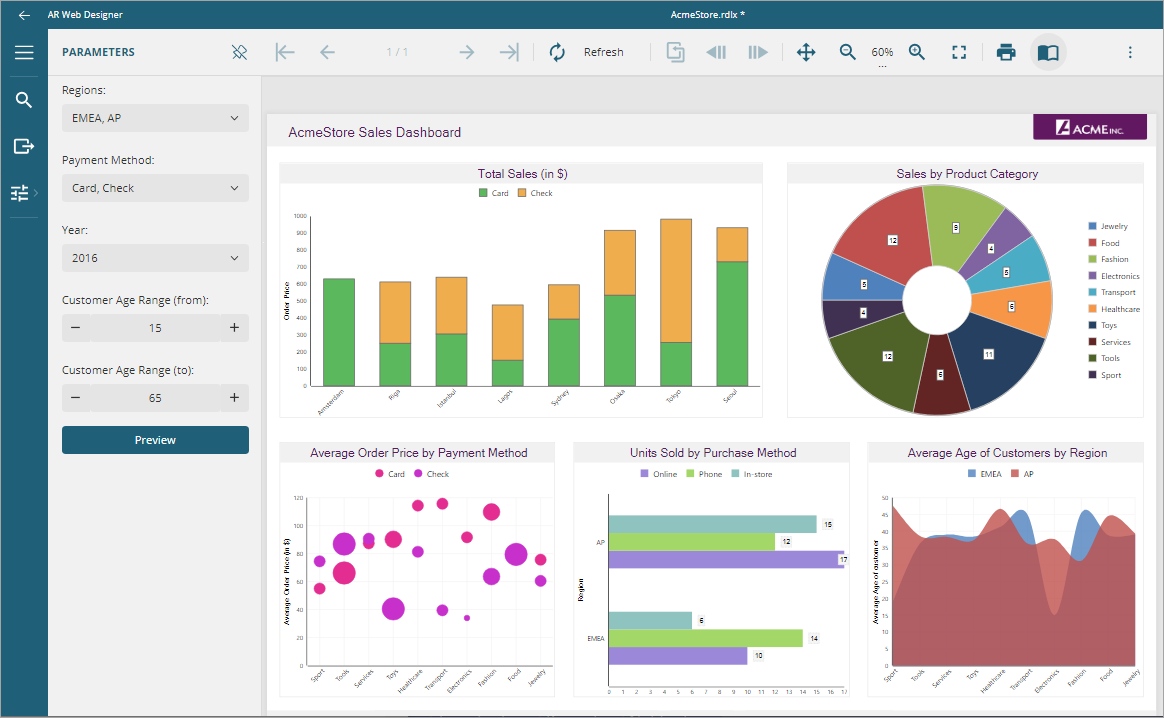Toggle full screen mode
The height and width of the screenshot is (718, 1164).
click(959, 52)
